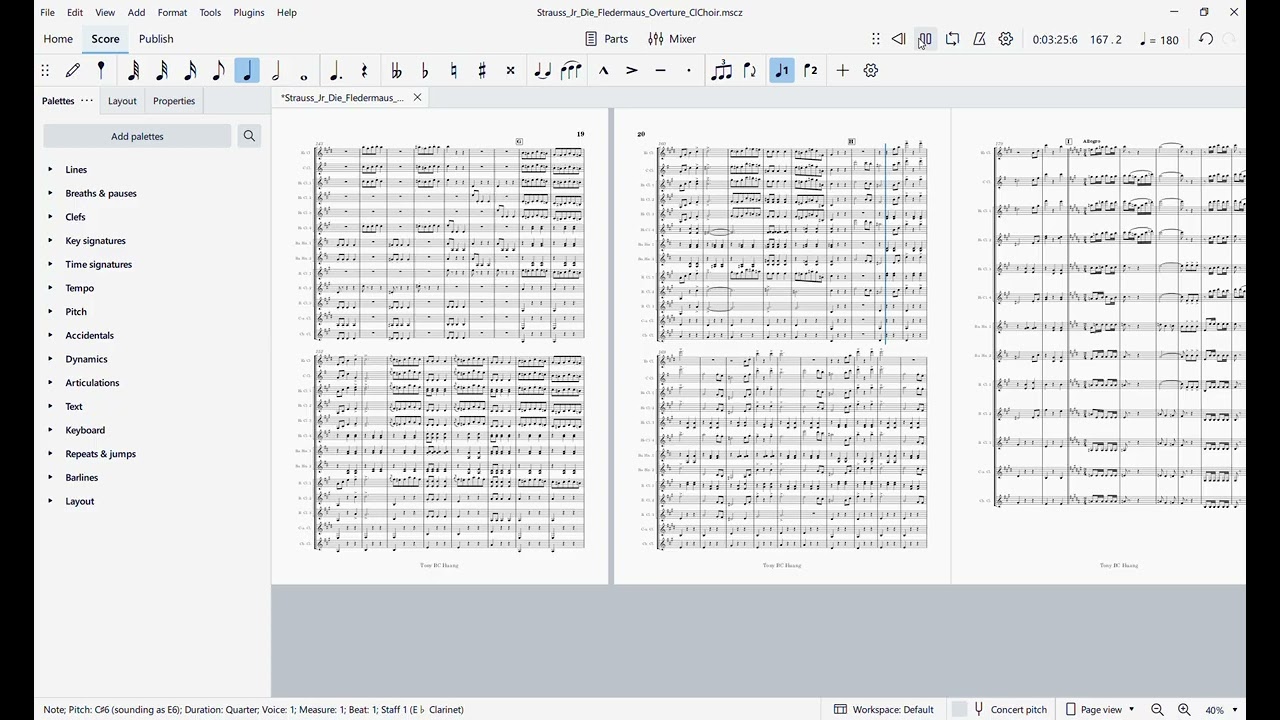1280x720 pixels.
Task: Search the palettes
Action: [250, 136]
